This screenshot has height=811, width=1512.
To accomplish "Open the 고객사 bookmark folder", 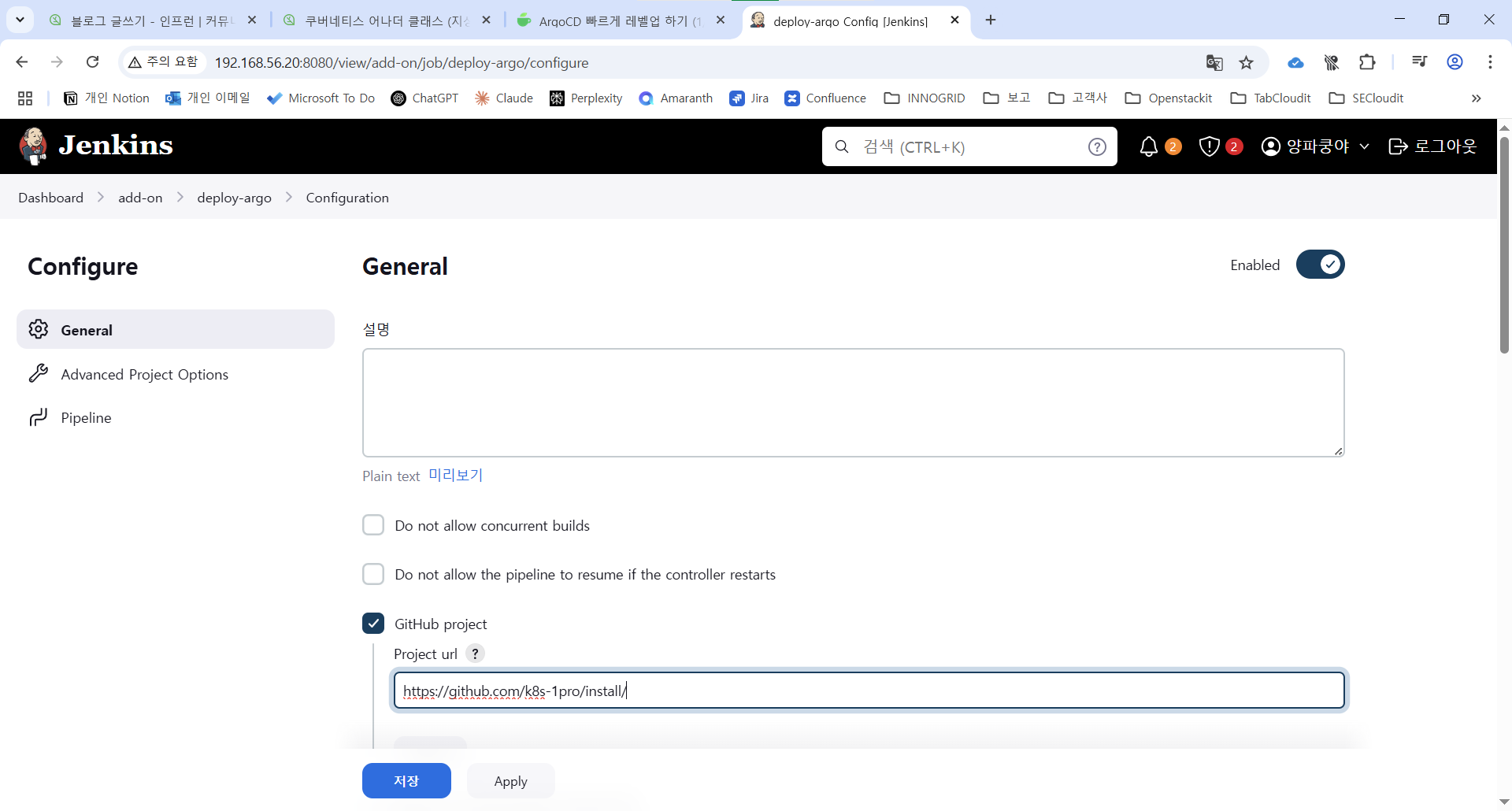I will coord(1078,98).
